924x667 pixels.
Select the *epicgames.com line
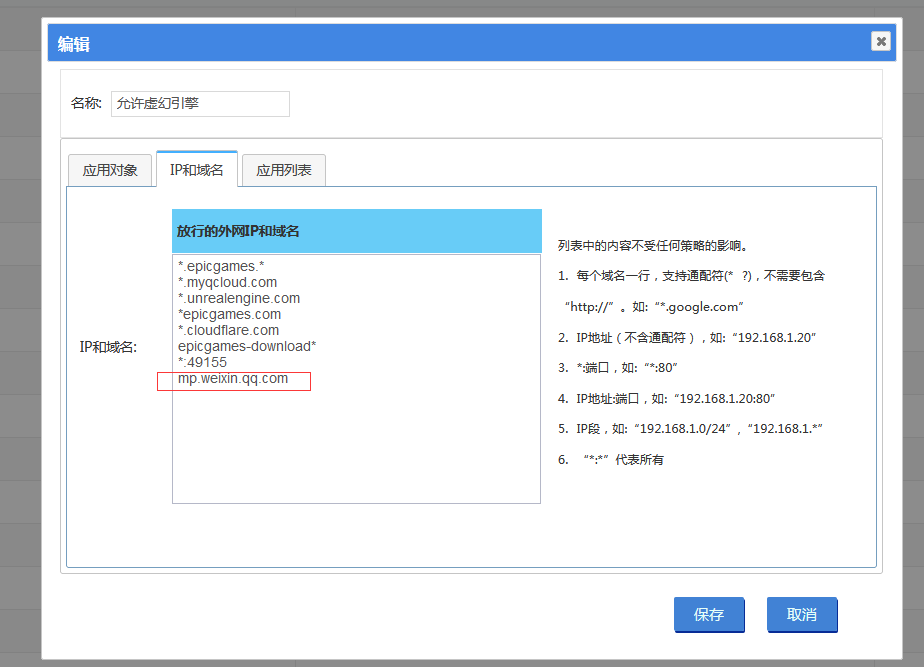(229, 314)
